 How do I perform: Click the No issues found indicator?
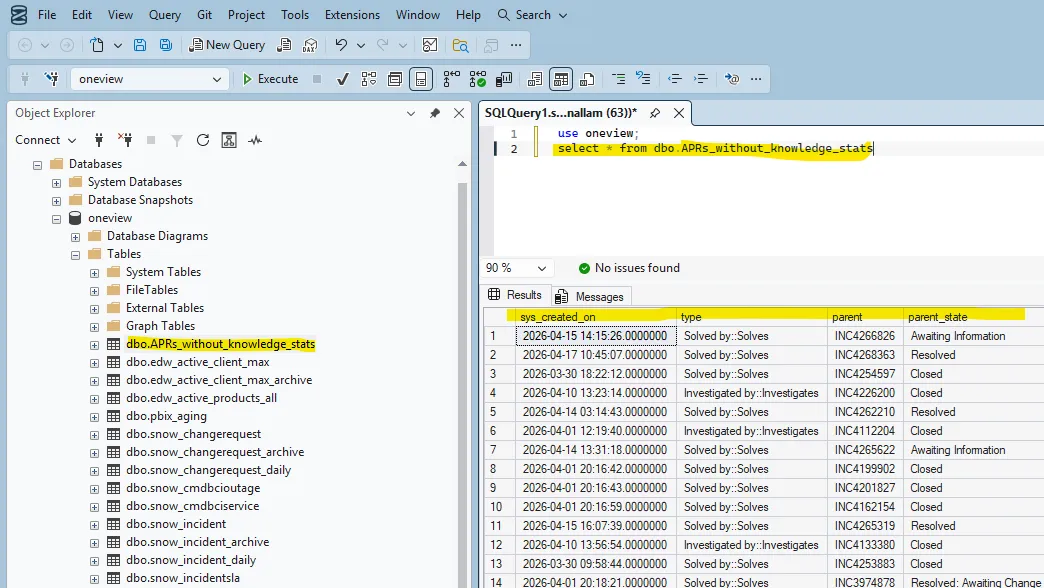pyautogui.click(x=629, y=268)
